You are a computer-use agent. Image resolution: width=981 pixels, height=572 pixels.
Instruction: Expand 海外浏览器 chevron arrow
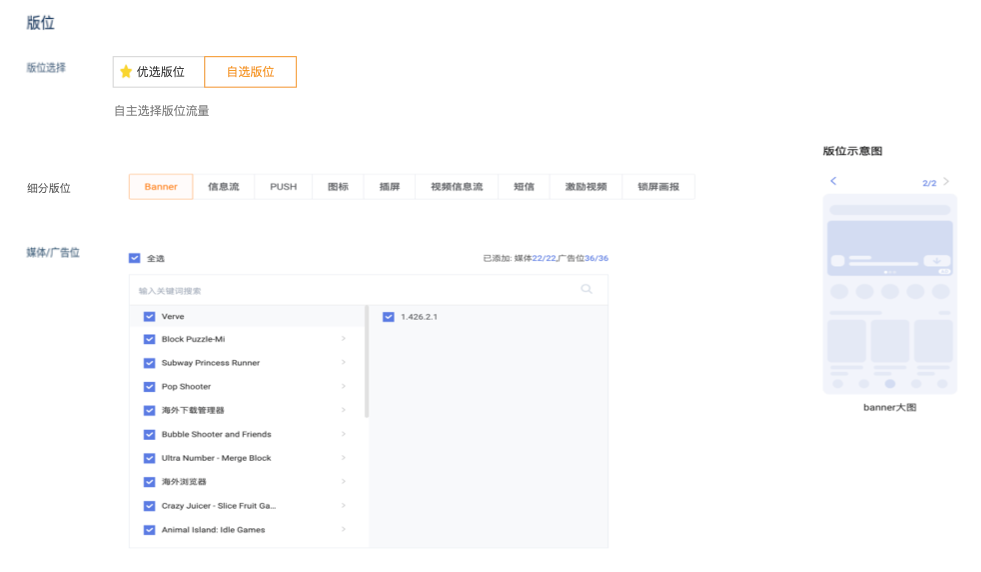coord(343,482)
